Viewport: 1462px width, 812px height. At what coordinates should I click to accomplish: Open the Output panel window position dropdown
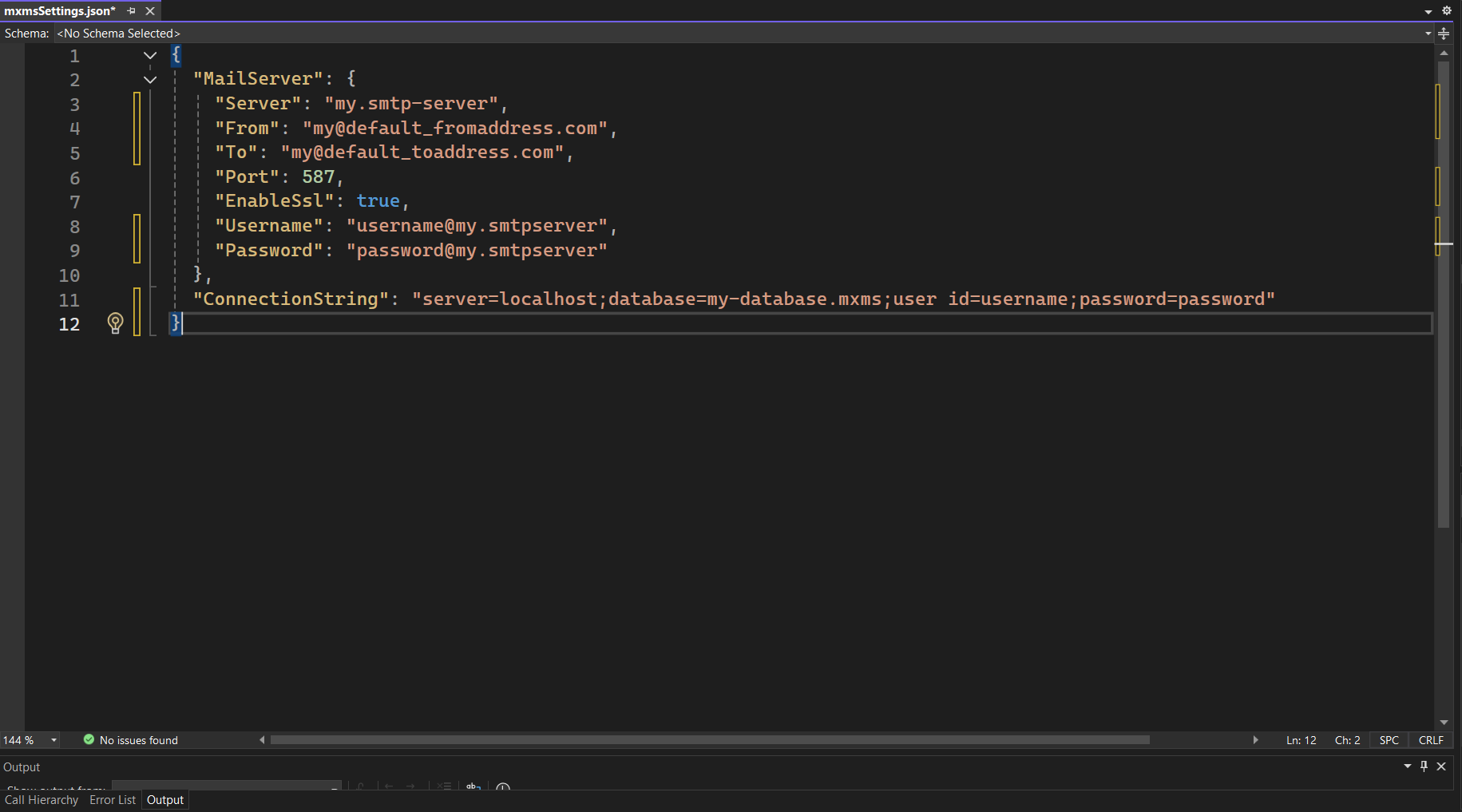1408,766
